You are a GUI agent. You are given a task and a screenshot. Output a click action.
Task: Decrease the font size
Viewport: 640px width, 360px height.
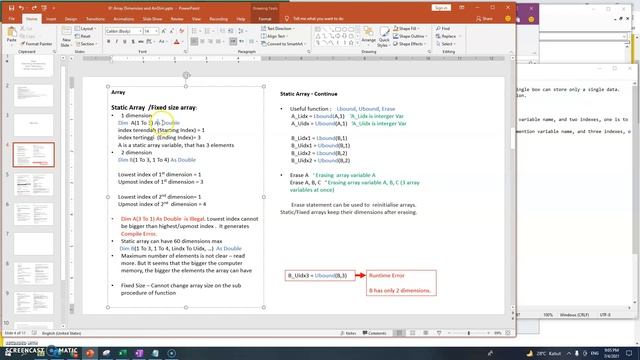click(x=172, y=31)
